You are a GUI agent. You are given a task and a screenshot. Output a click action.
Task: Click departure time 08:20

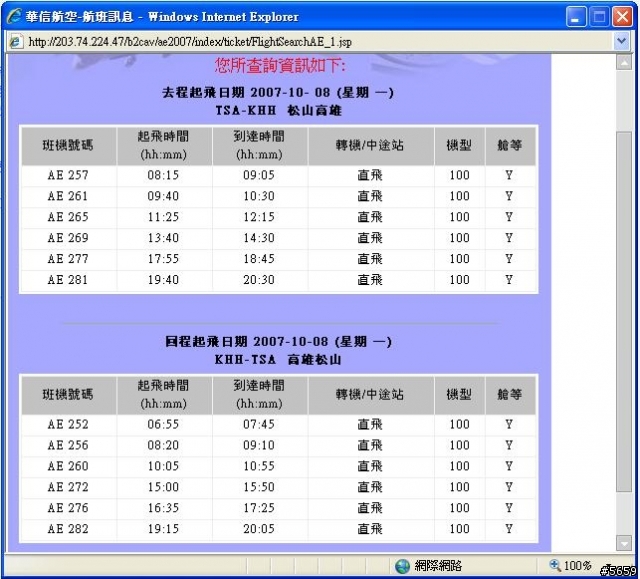163,445
